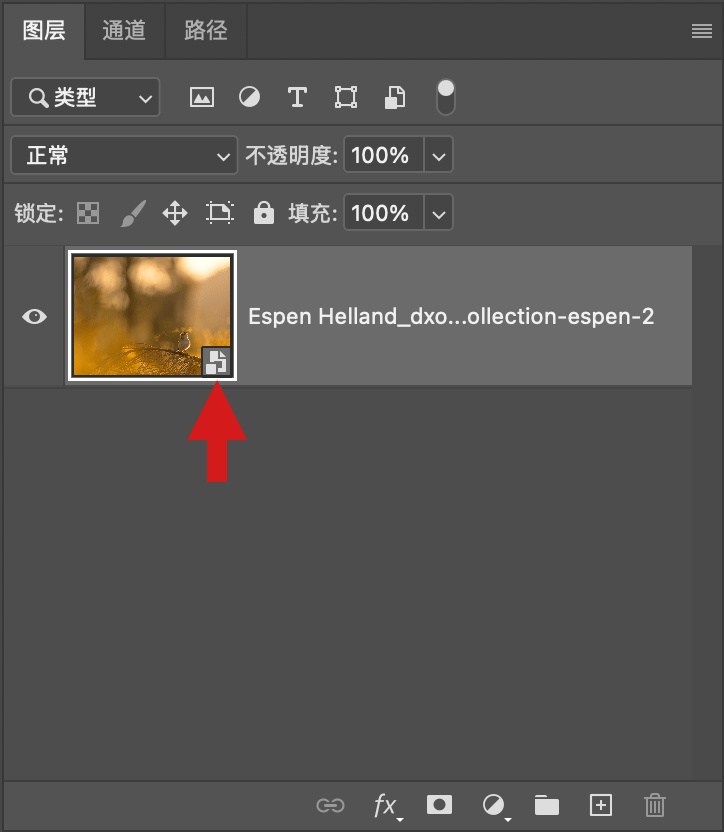Screen dimensions: 724x832
Task: Open the Layers panel menu icon
Action: (x=701, y=31)
